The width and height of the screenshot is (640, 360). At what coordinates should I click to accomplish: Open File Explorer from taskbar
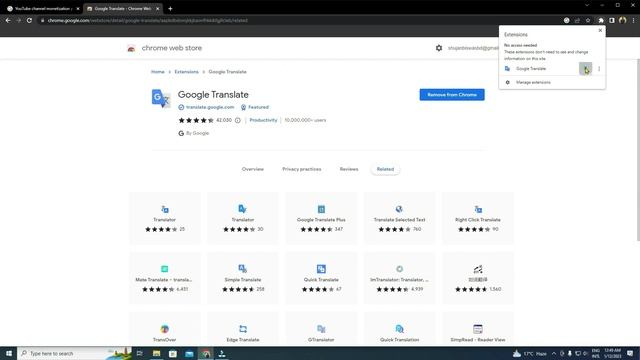[156, 353]
